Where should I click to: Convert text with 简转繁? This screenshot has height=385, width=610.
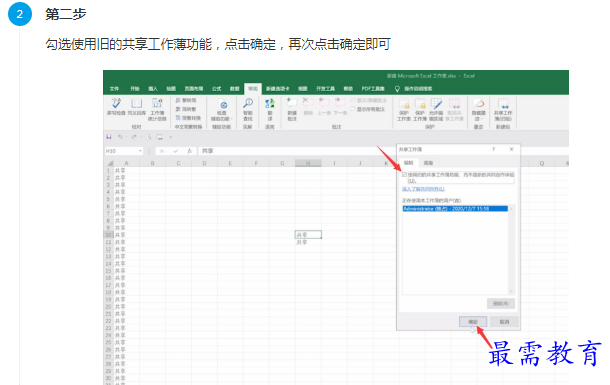186,109
